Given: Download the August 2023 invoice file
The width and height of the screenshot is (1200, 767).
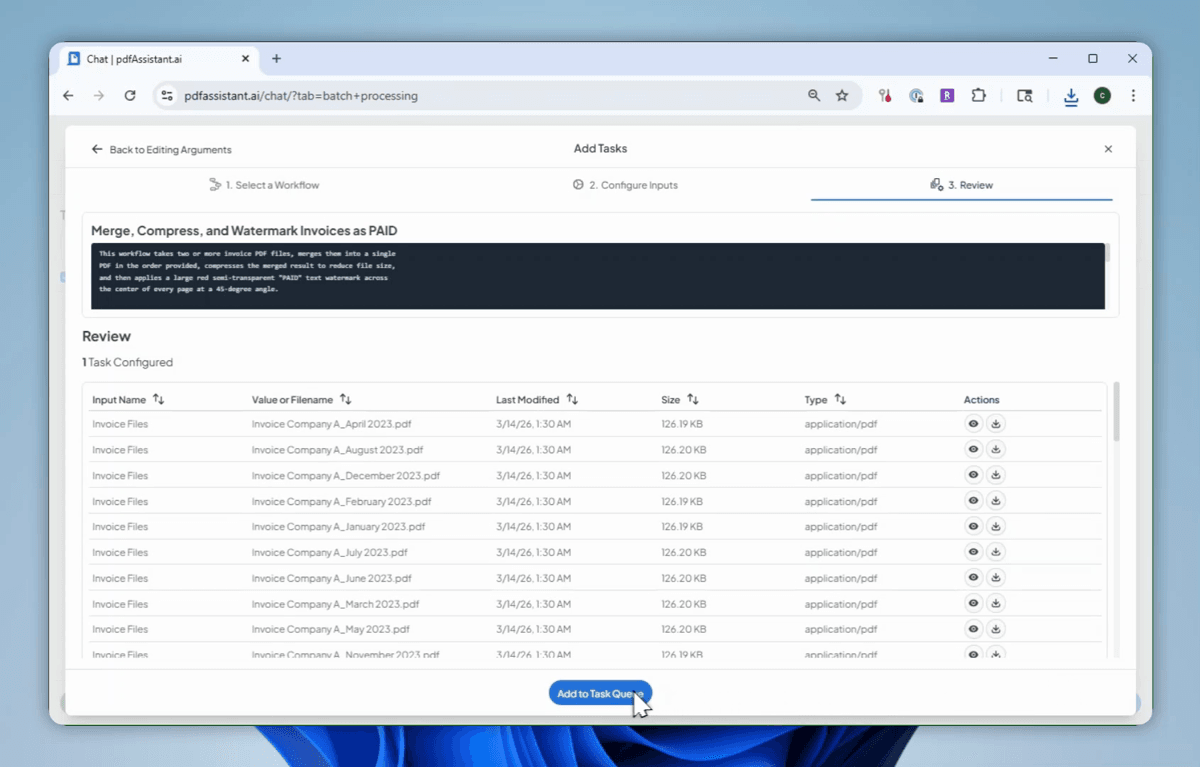Looking at the screenshot, I should coord(996,450).
